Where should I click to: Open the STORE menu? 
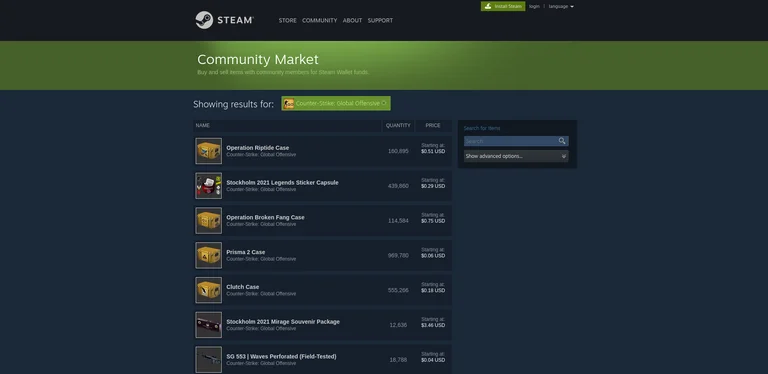[288, 21]
